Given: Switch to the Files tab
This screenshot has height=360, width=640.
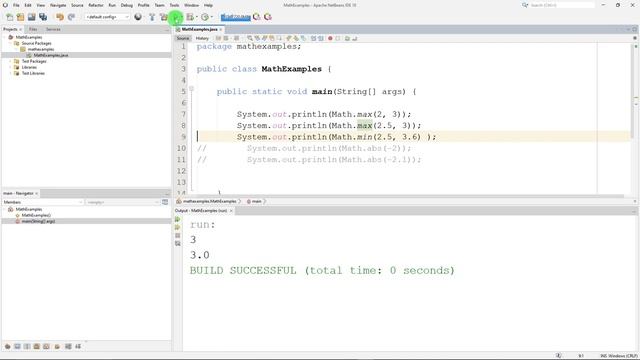Looking at the screenshot, I should point(33,29).
